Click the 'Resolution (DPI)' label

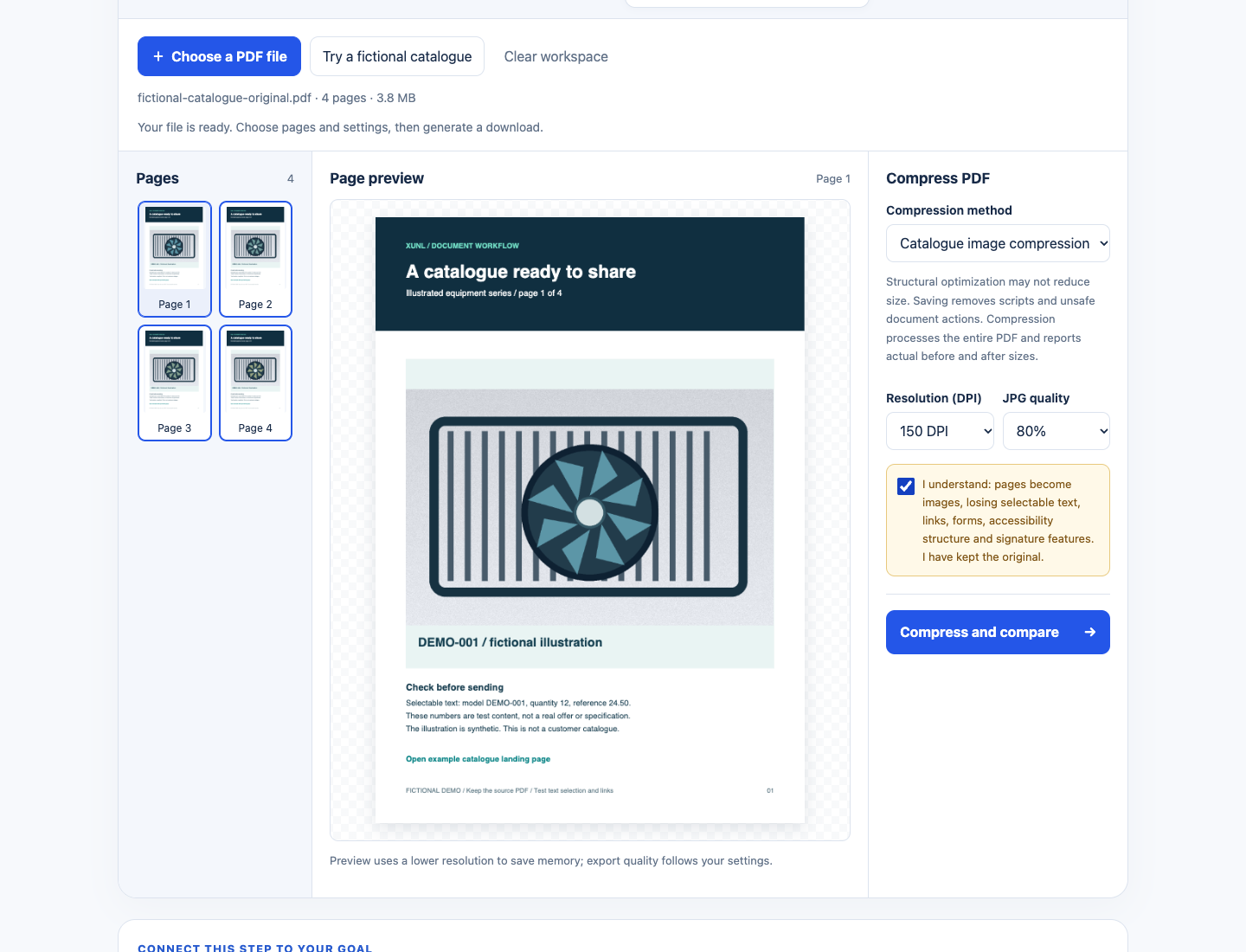934,398
